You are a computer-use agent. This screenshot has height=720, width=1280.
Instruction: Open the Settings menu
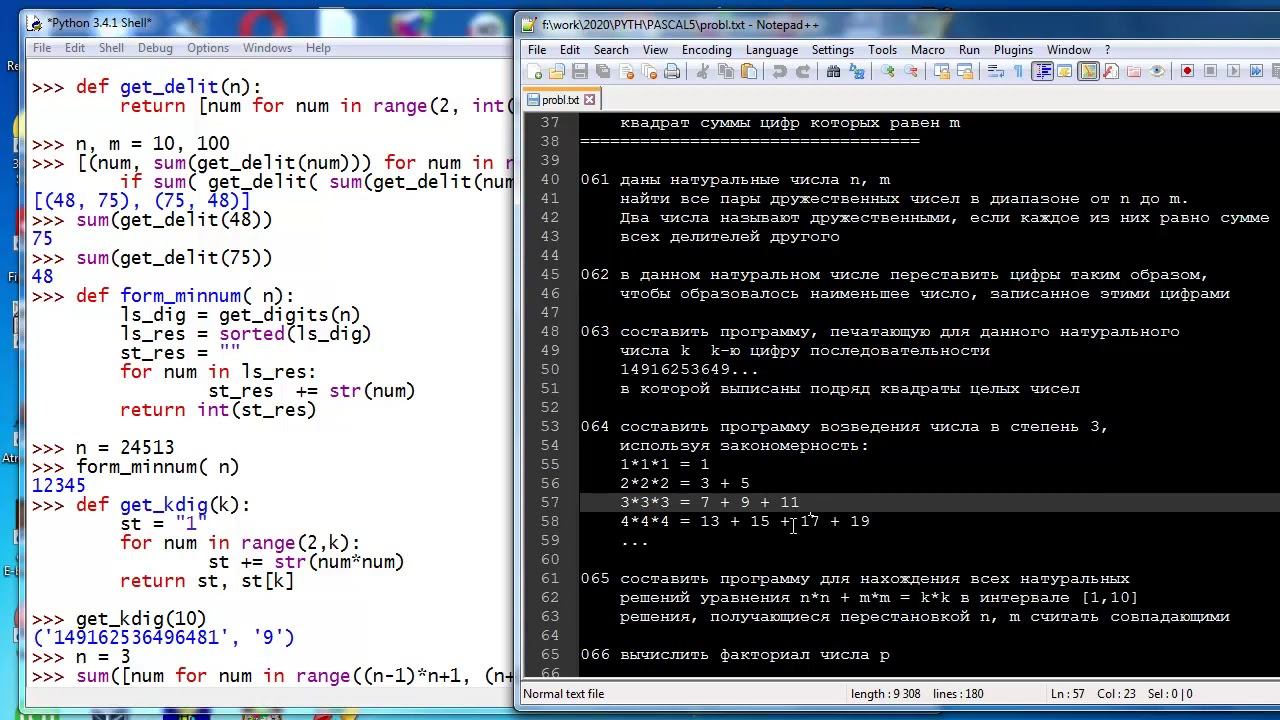[833, 50]
